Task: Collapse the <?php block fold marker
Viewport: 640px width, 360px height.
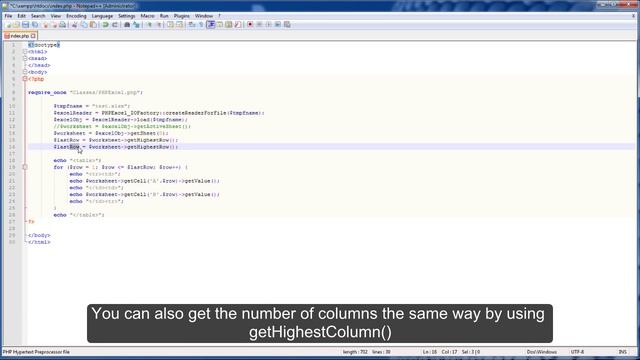Action: pos(25,79)
